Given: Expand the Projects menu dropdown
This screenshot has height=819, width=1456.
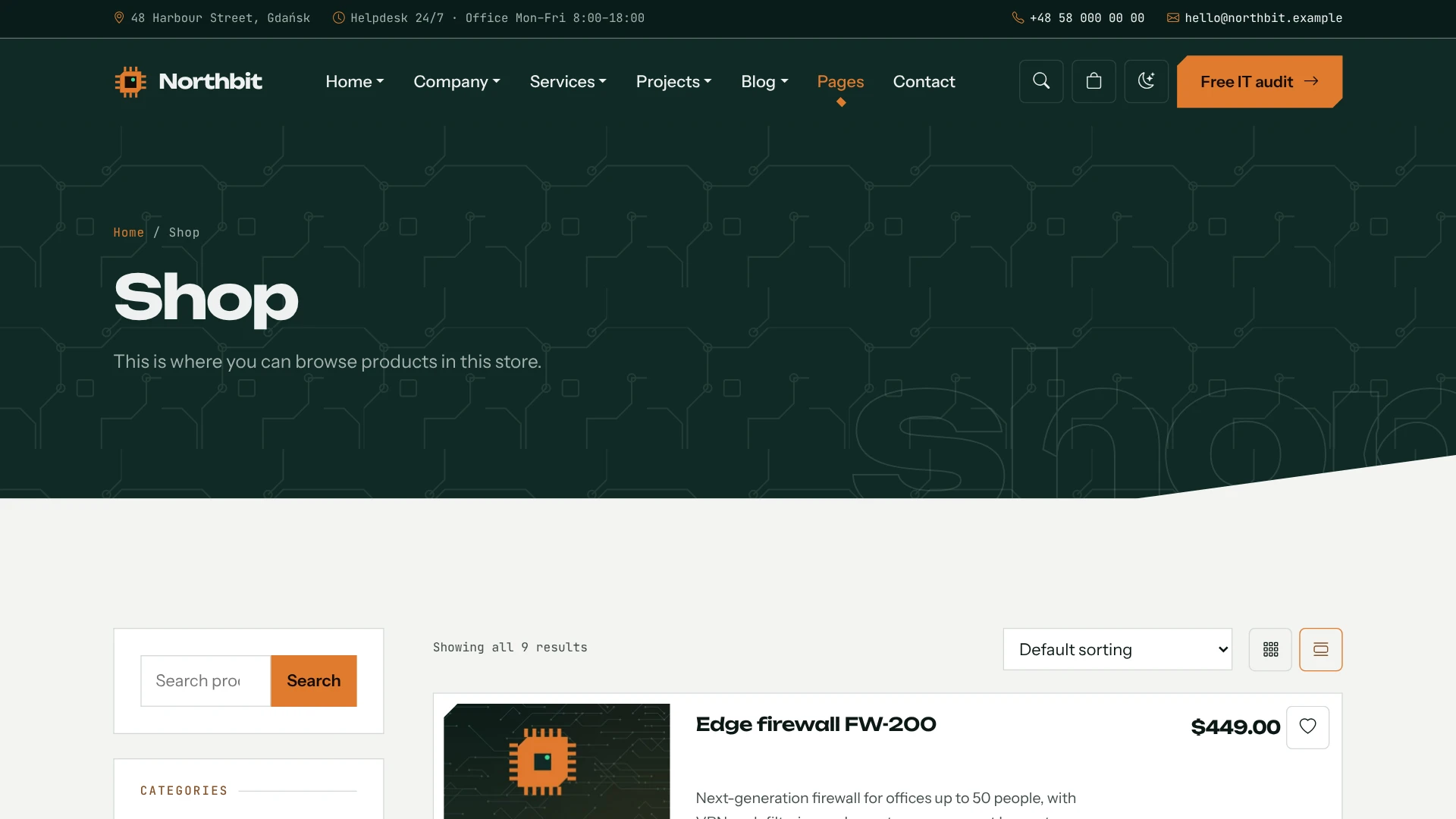Looking at the screenshot, I should [673, 81].
